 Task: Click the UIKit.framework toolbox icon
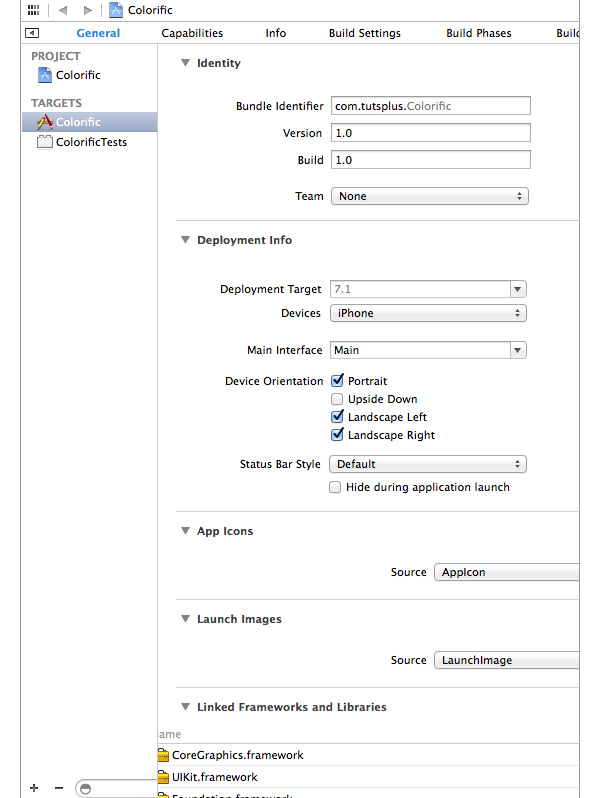pyautogui.click(x=163, y=777)
